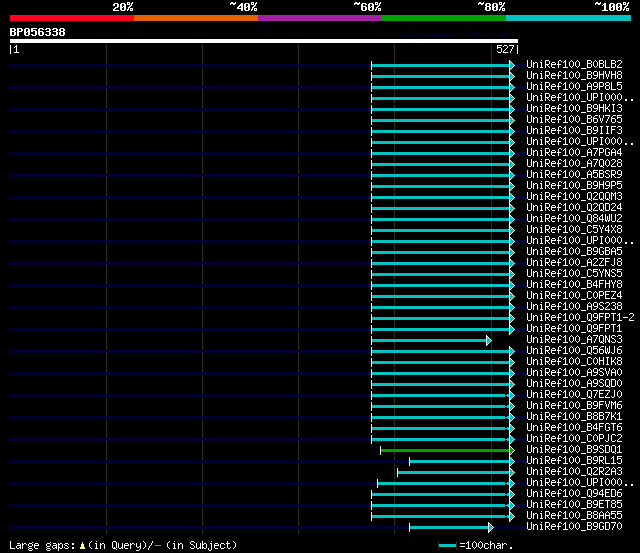This screenshot has width=640, height=553.
Task: Open hit UniRef100_B6V765
Action: (x=574, y=120)
